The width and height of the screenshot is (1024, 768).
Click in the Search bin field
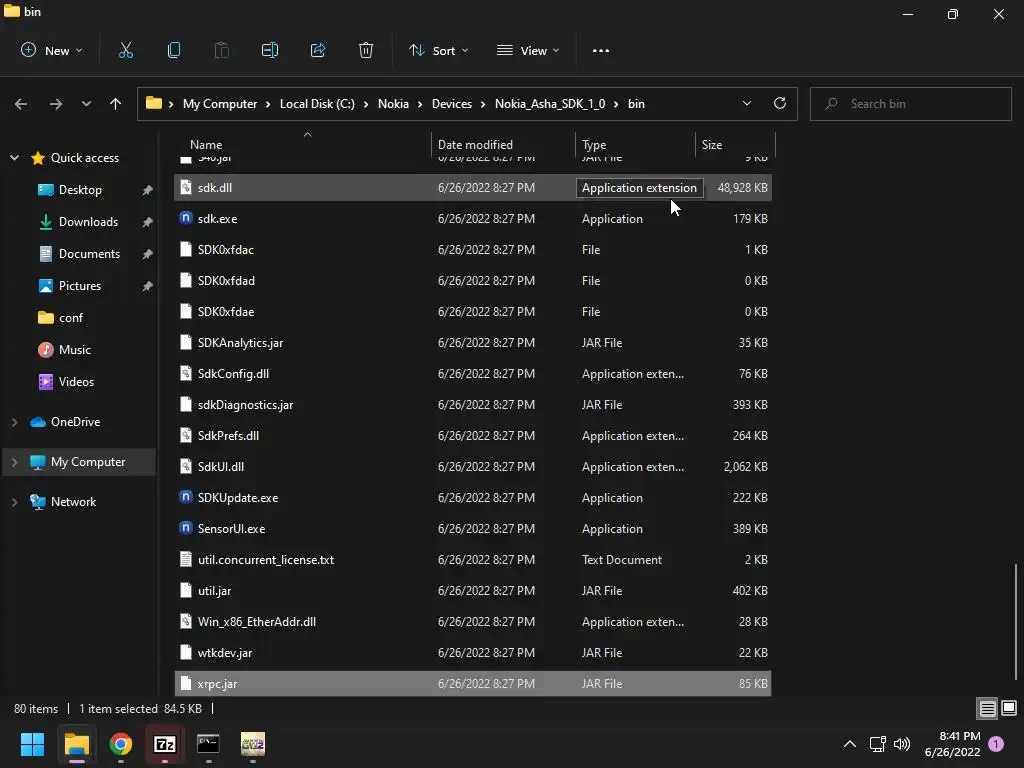click(x=910, y=104)
